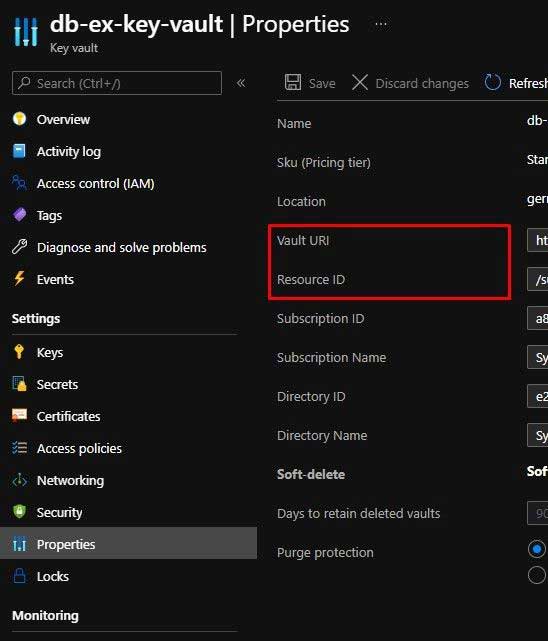Screen dimensions: 548x641
Task: Click the Directory Name value field
Action: pos(537,435)
